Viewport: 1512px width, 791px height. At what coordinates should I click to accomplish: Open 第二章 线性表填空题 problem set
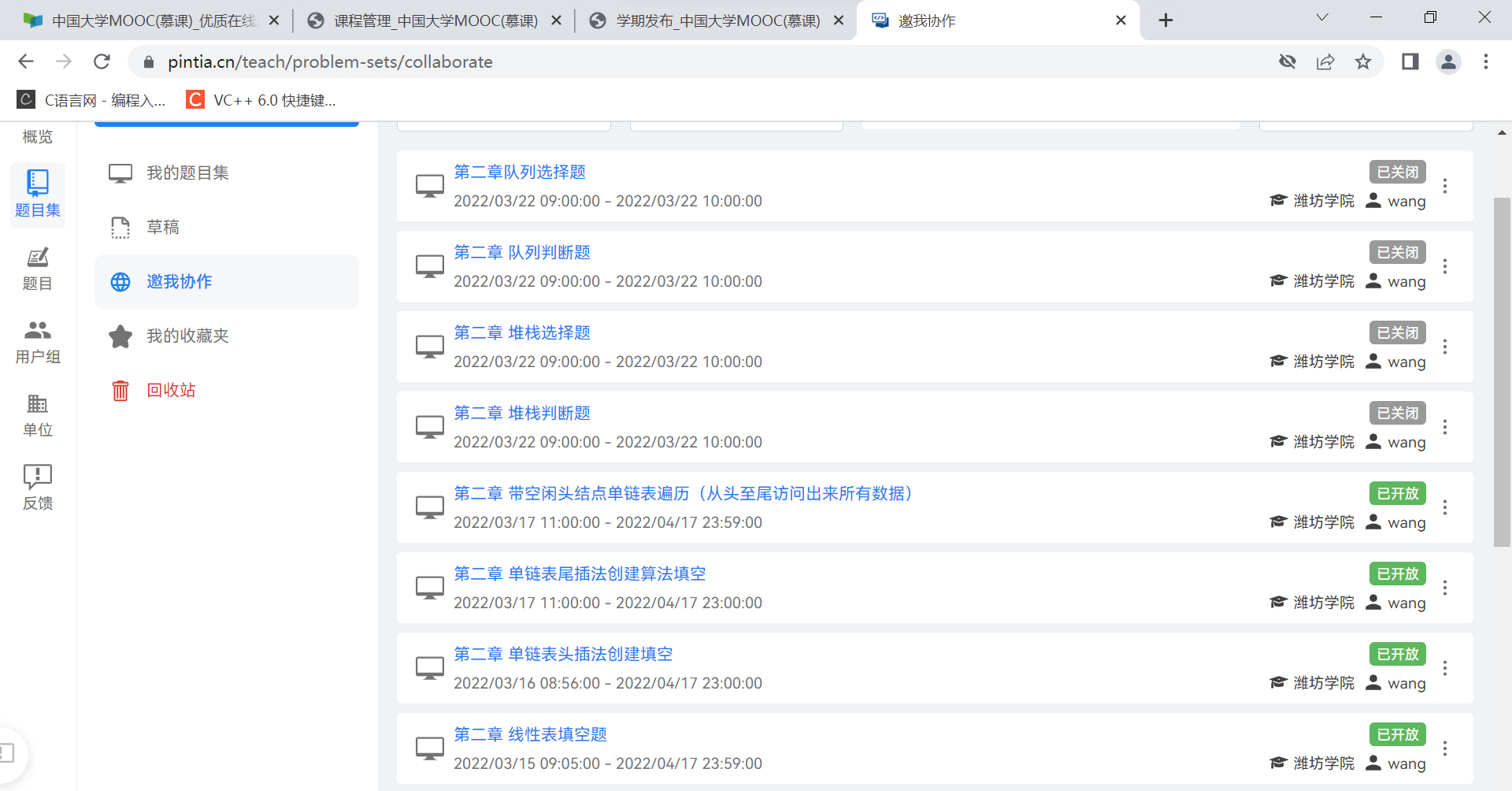tap(530, 734)
